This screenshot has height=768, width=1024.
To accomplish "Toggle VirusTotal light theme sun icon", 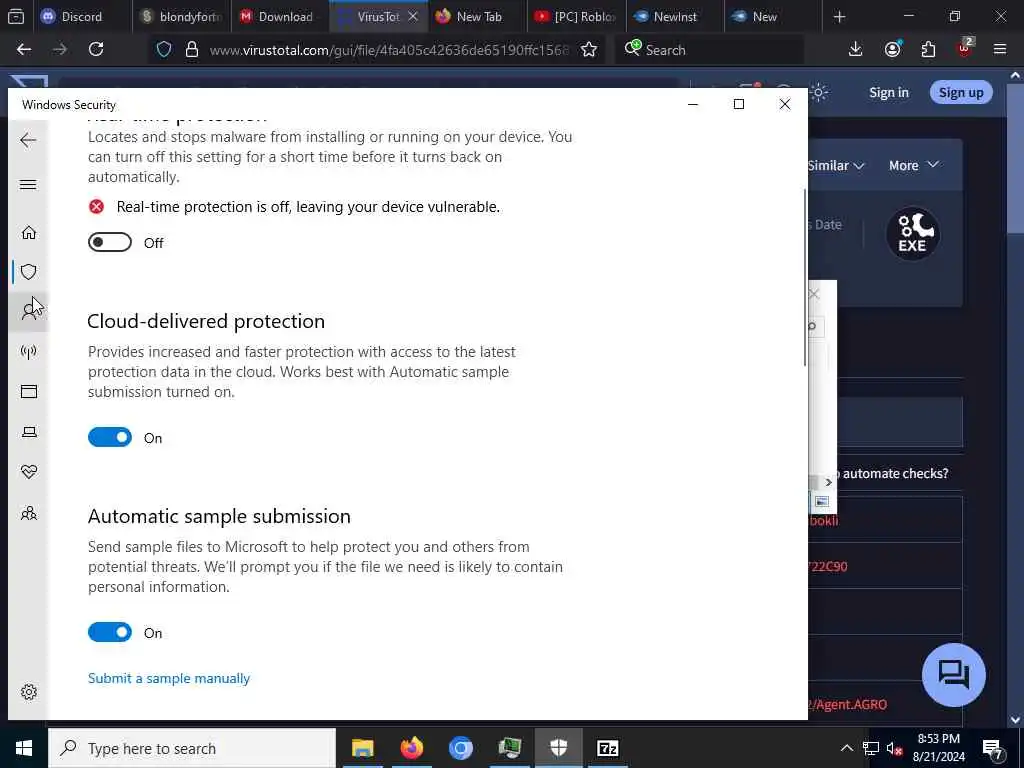I will coord(819,92).
